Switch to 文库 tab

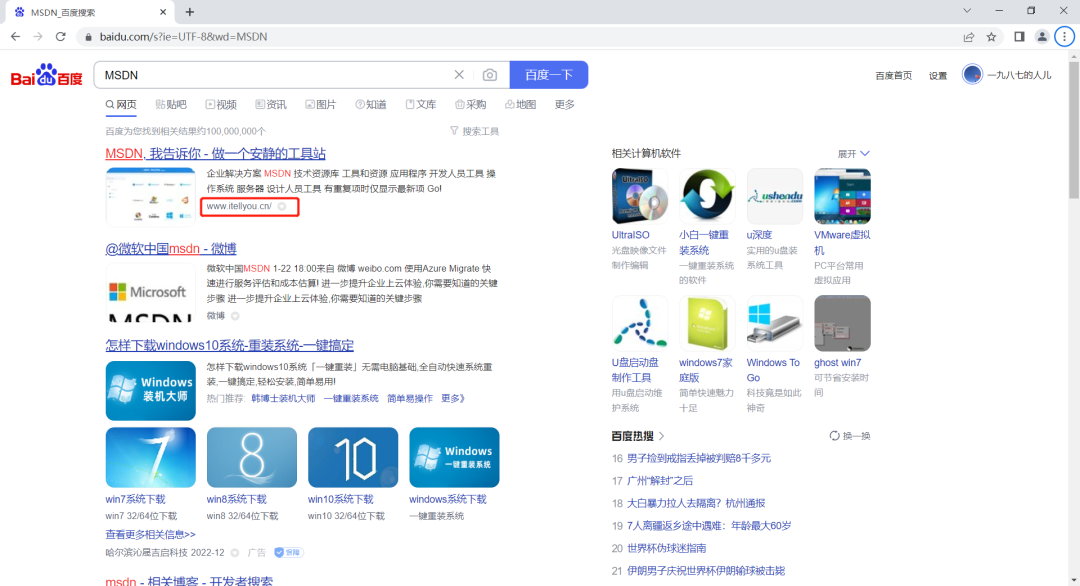[421, 105]
